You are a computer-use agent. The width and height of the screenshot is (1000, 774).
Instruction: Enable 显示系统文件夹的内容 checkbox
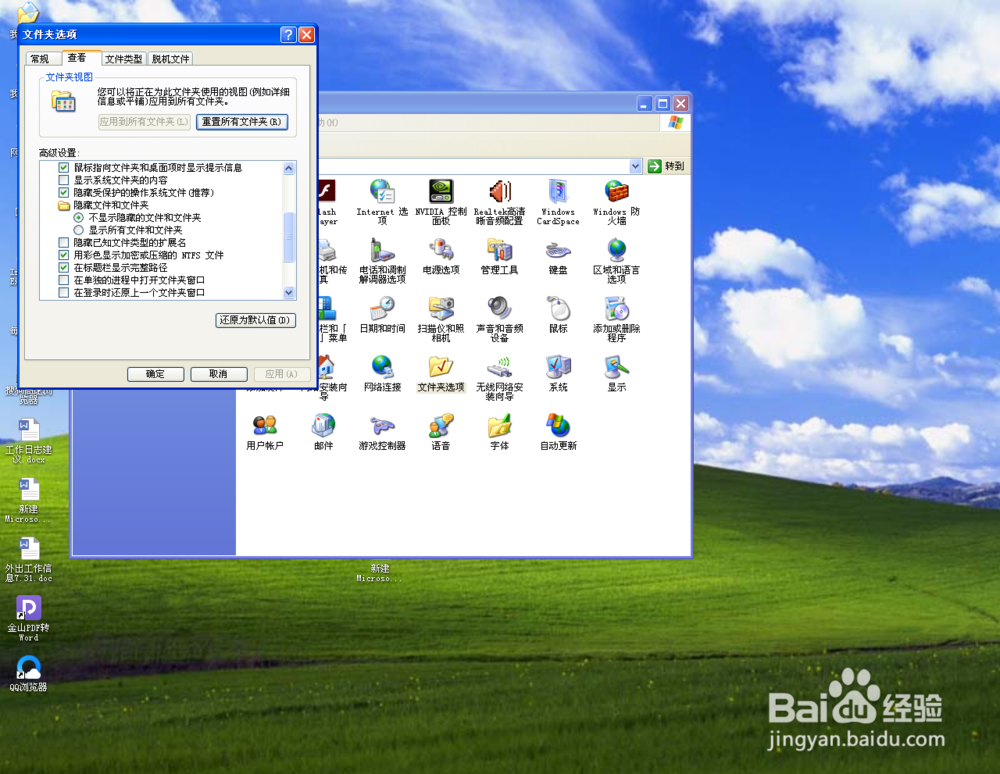(x=64, y=180)
